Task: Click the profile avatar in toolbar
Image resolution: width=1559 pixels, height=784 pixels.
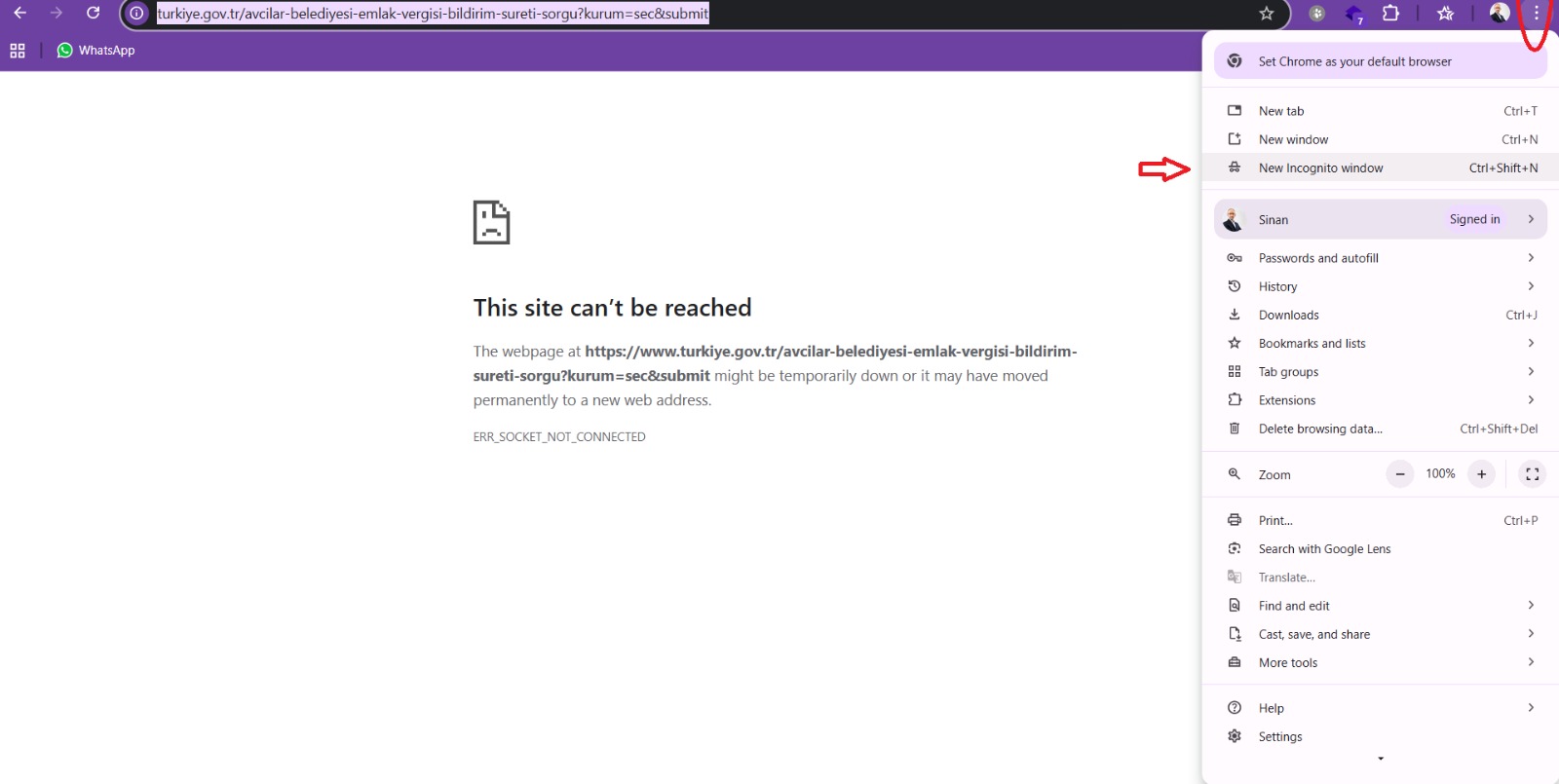Action: point(1499,14)
